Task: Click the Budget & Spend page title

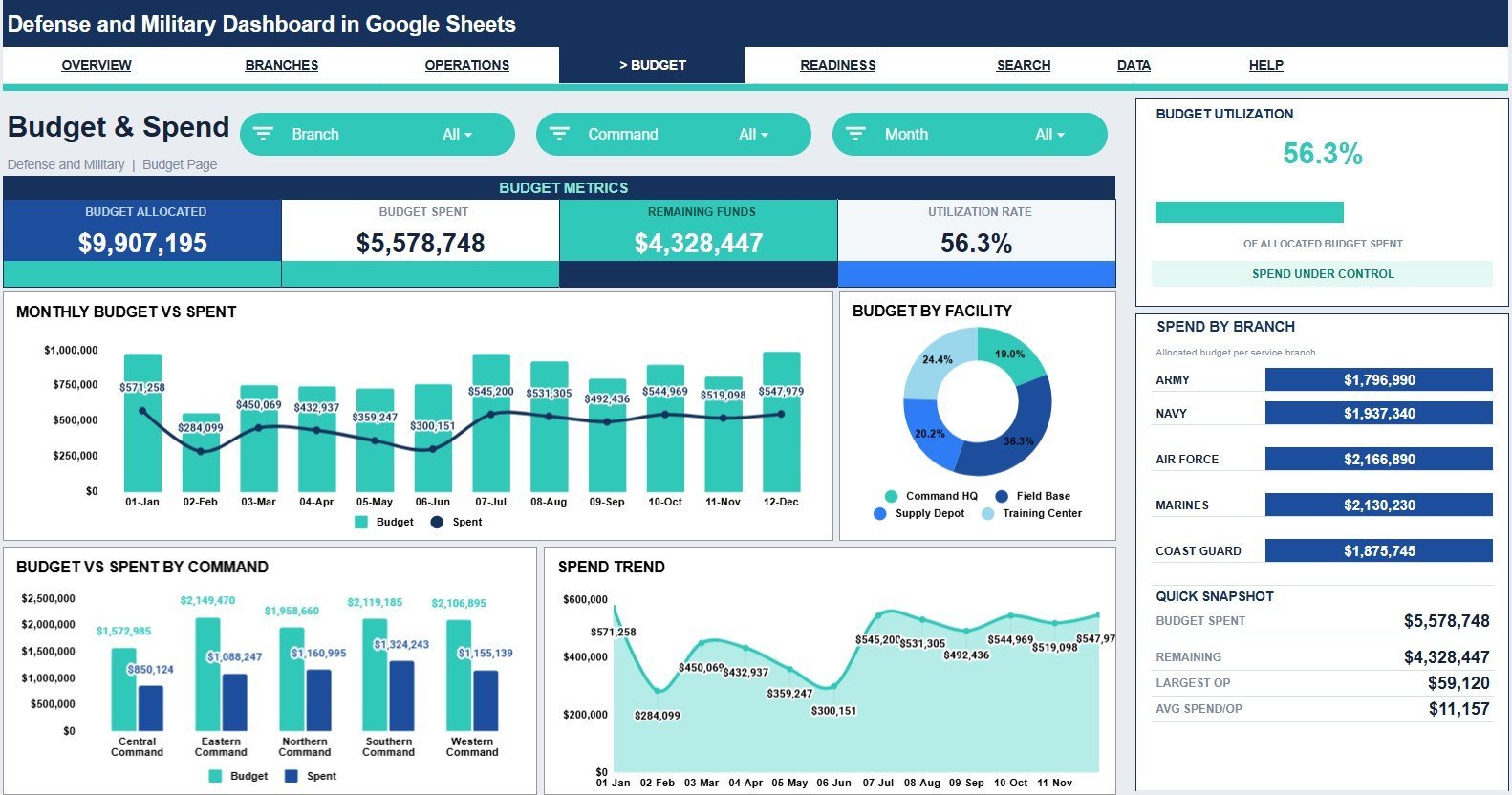Action: pyautogui.click(x=119, y=127)
